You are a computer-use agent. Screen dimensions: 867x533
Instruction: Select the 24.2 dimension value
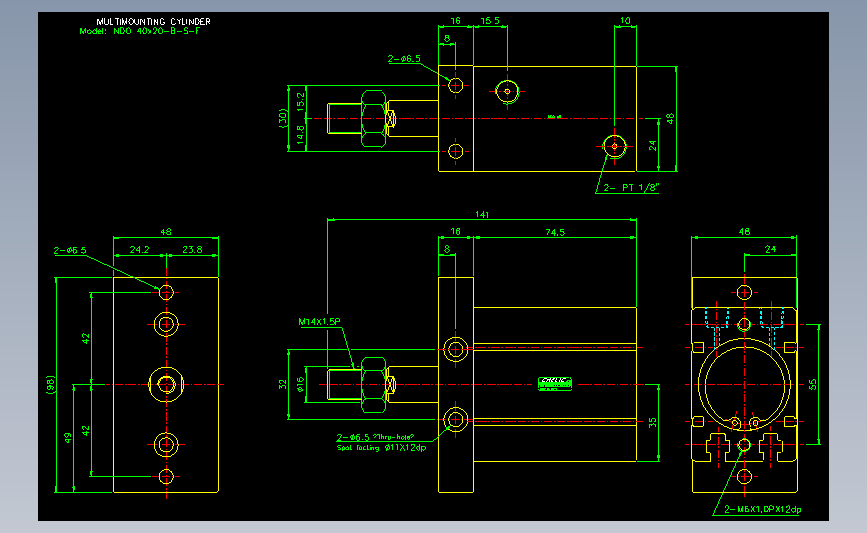tap(139, 249)
